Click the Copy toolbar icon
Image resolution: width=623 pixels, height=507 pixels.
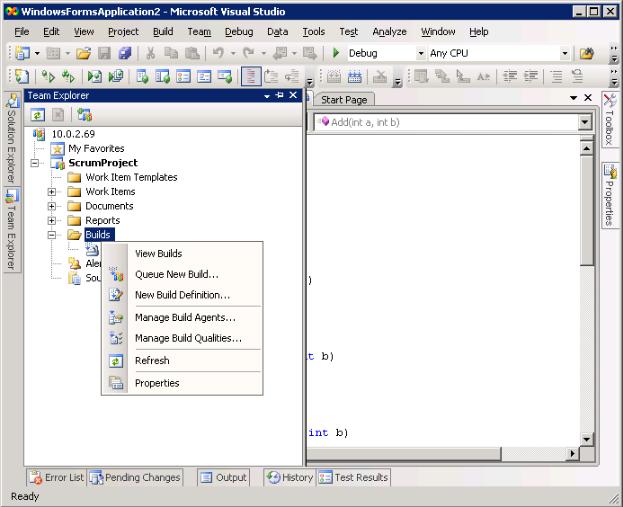171,53
